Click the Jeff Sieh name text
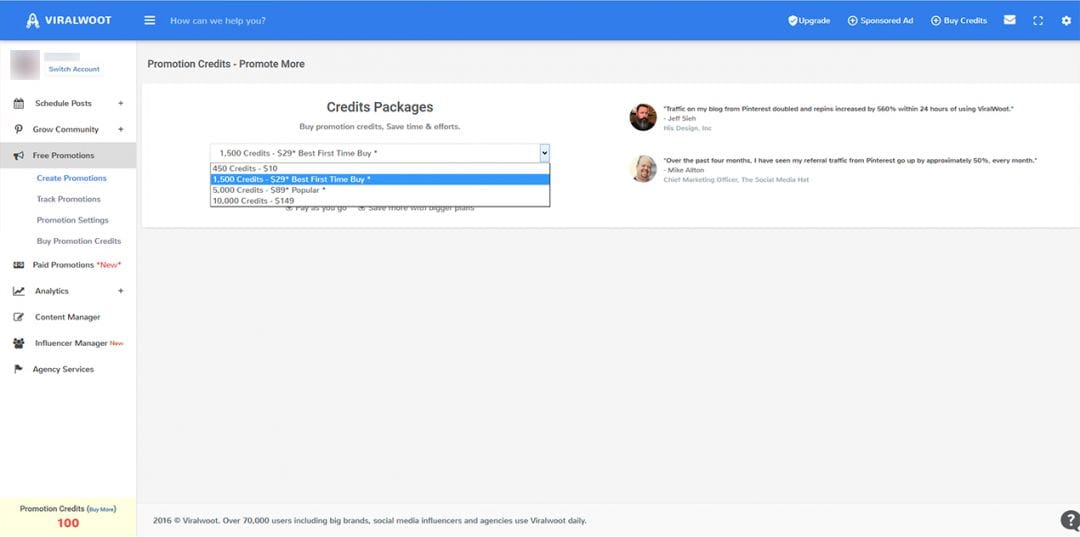1080x538 pixels. 682,118
